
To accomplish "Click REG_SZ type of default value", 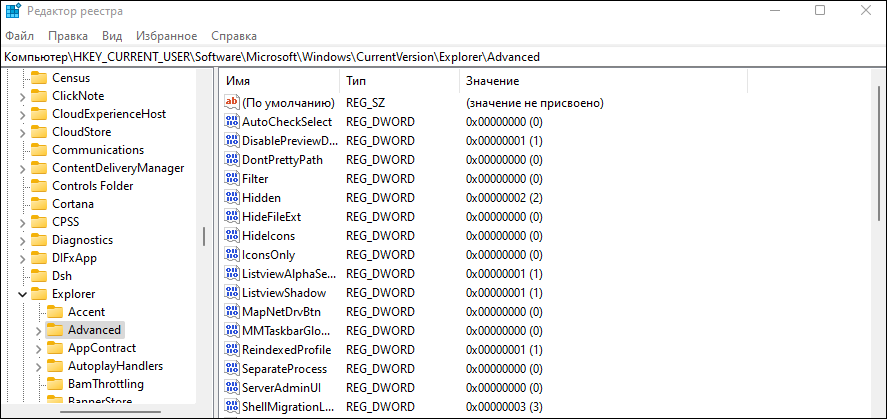I will [x=365, y=103].
